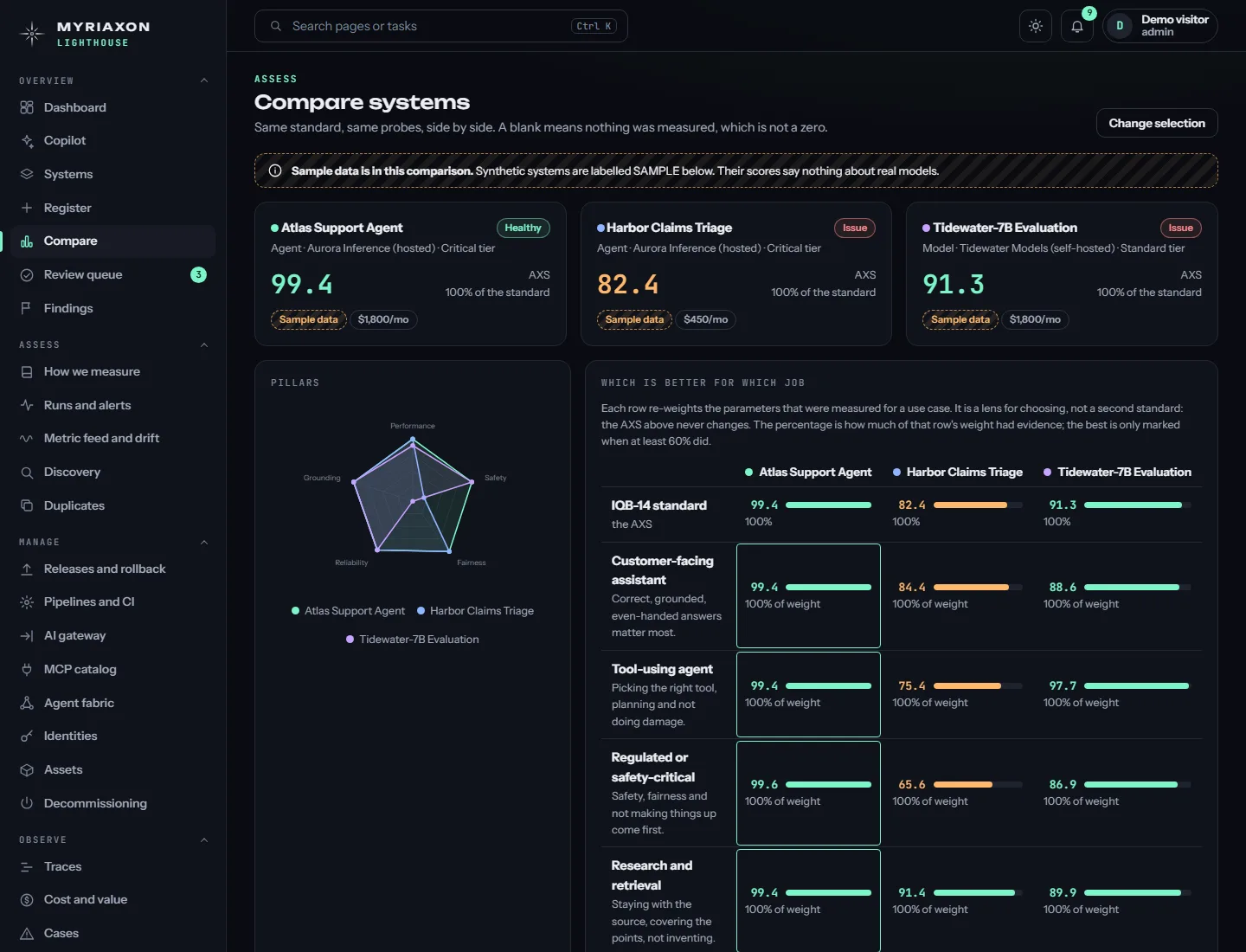Image resolution: width=1246 pixels, height=952 pixels.
Task: Click the Register plus icon
Action: (x=27, y=208)
